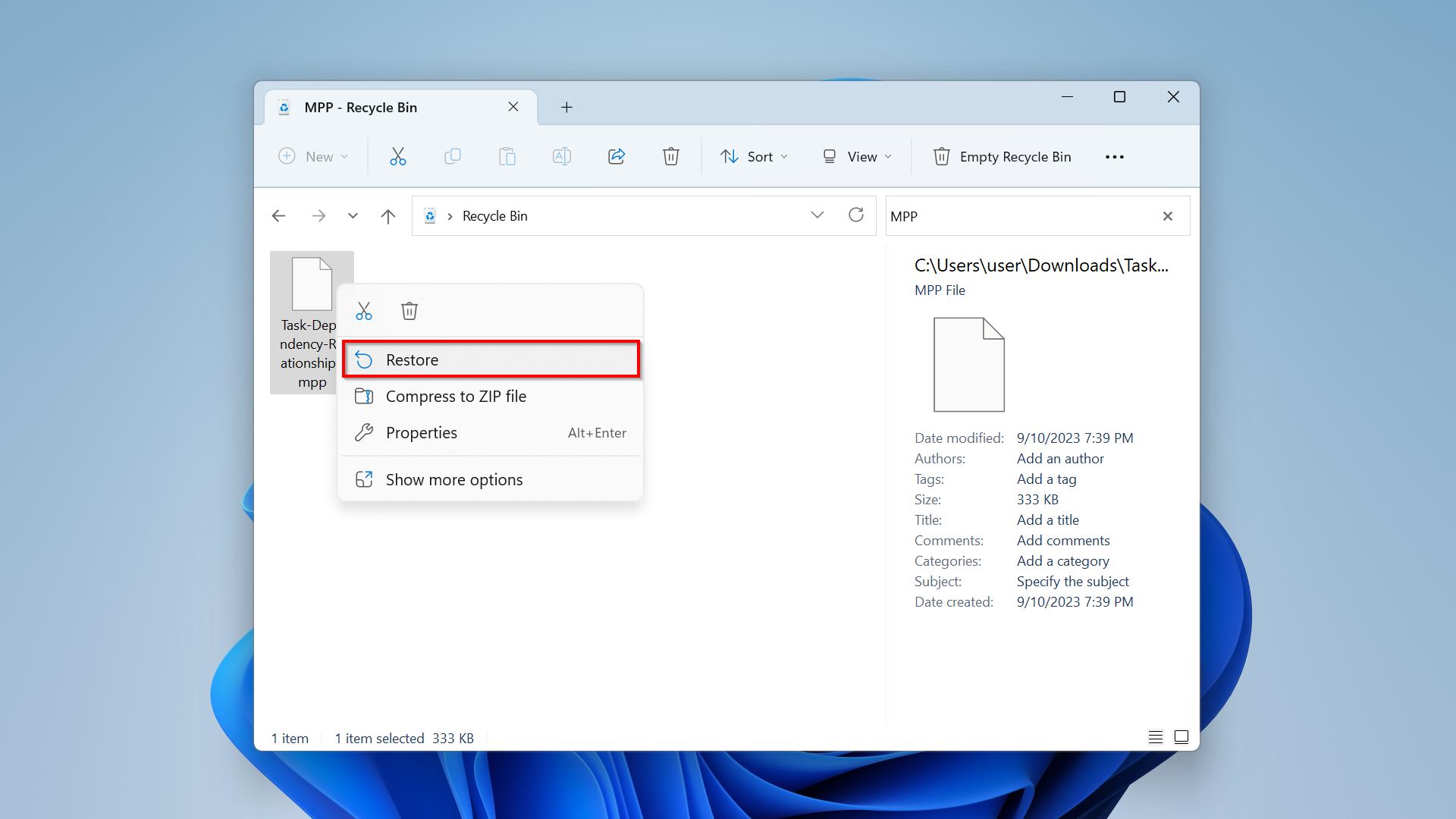This screenshot has height=819, width=1456.
Task: Click the Paste icon in toolbar
Action: (x=507, y=156)
